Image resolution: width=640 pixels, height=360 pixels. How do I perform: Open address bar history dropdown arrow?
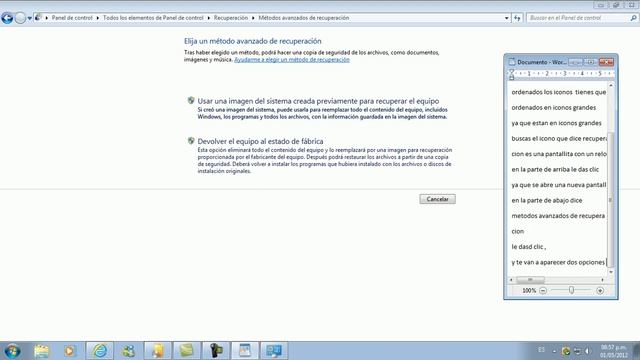[x=507, y=18]
